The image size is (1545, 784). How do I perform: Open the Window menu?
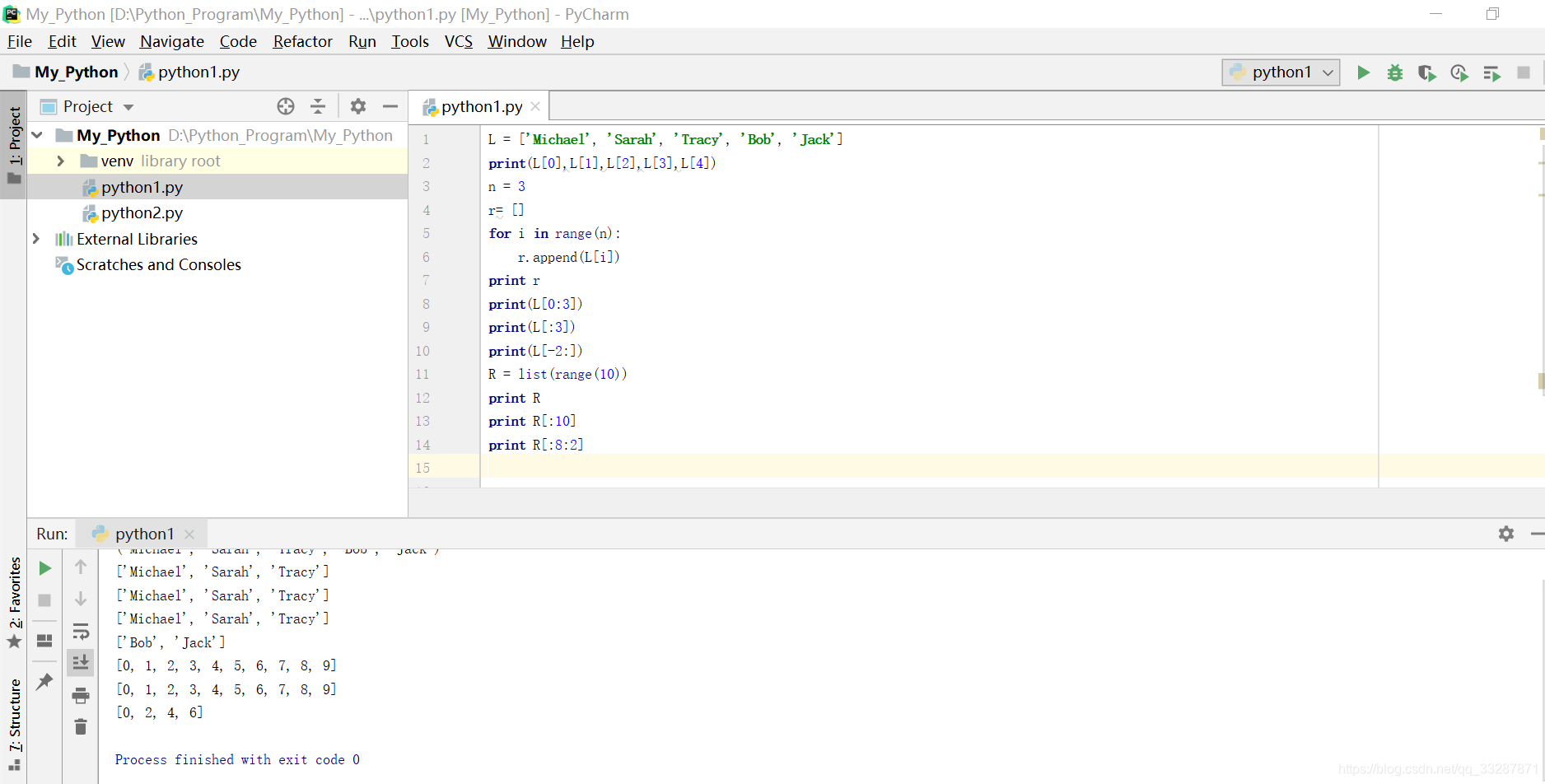517,41
